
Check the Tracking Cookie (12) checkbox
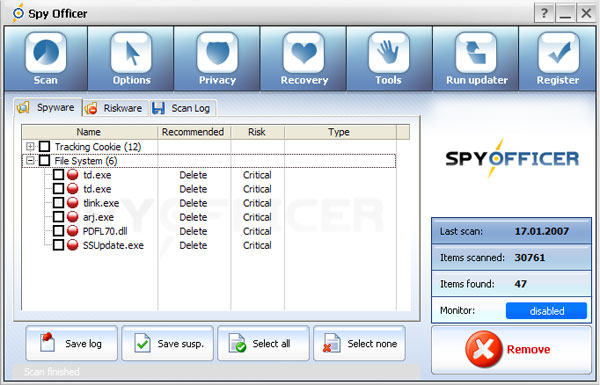[x=45, y=146]
